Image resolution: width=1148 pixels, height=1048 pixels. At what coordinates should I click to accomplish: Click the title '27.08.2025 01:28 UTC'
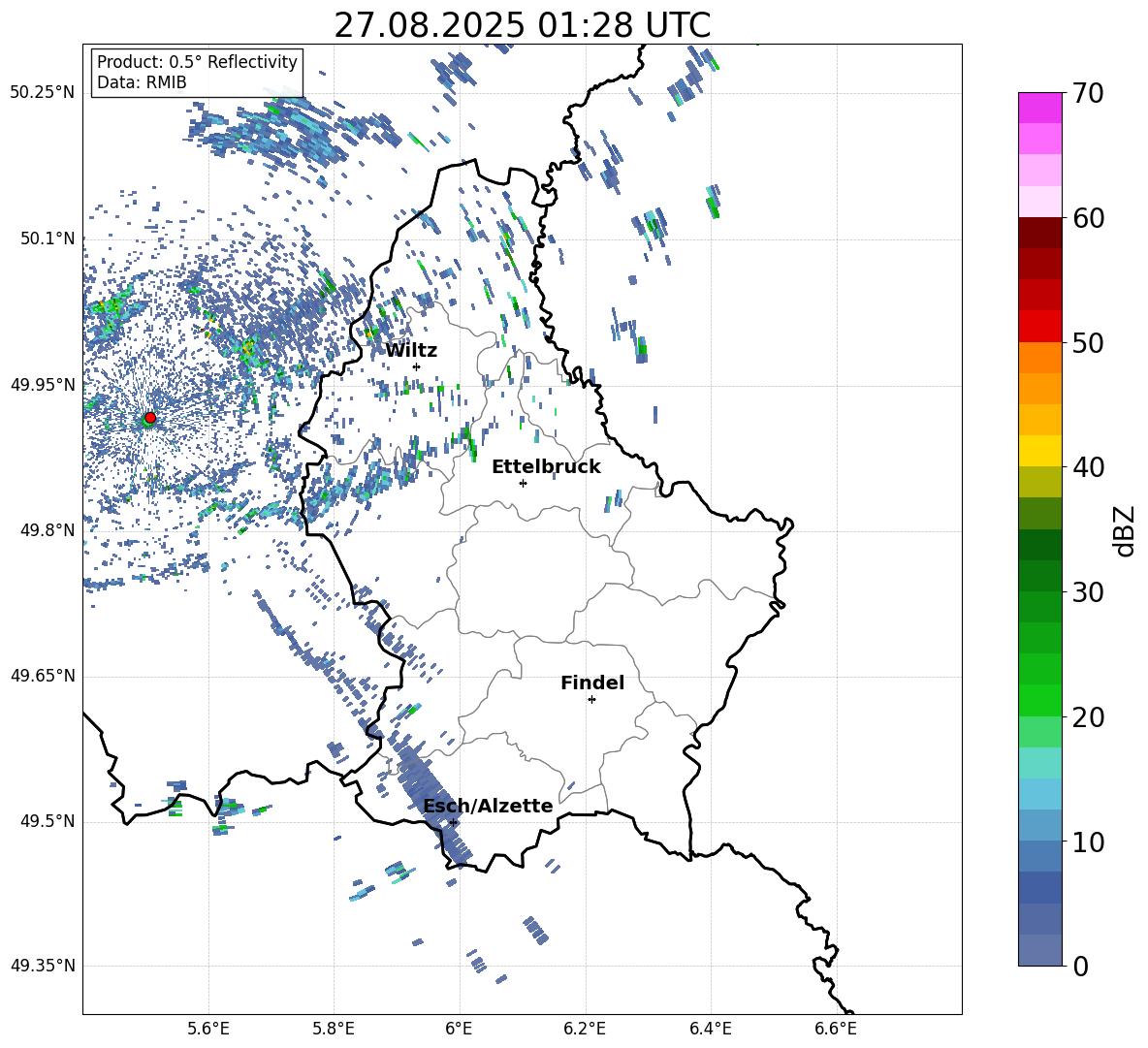(x=522, y=25)
